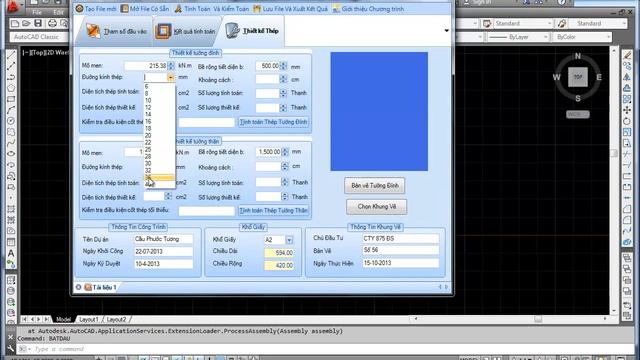Select the Copy tool in Modify toolbar
Screen dimensions: 640x360
627,66
